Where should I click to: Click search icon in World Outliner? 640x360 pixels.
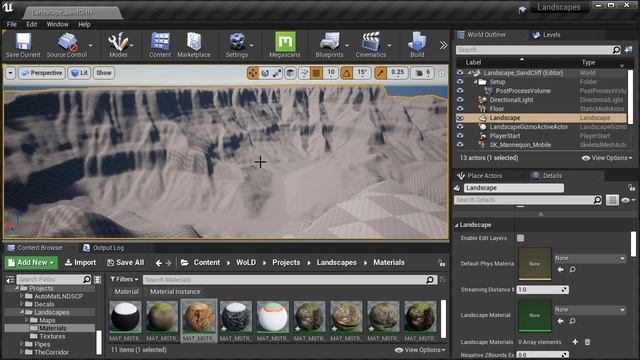click(616, 50)
